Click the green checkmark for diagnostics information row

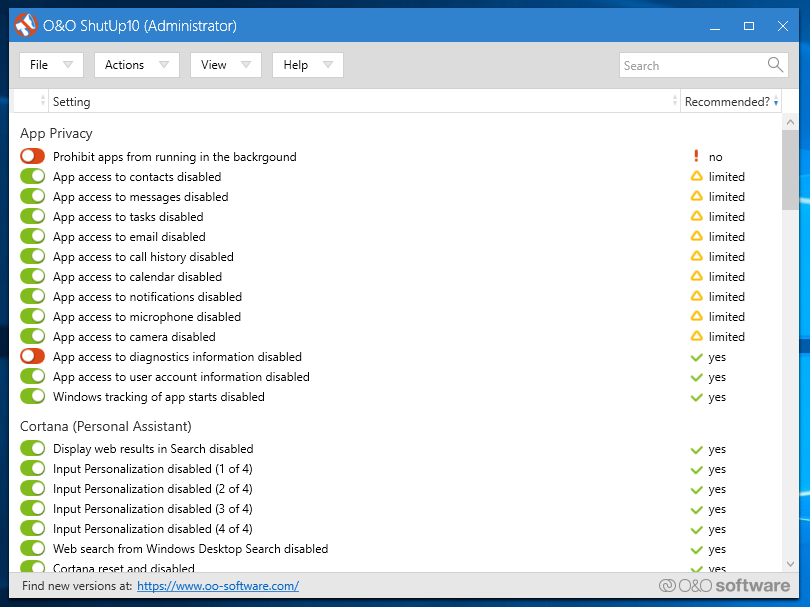[696, 357]
